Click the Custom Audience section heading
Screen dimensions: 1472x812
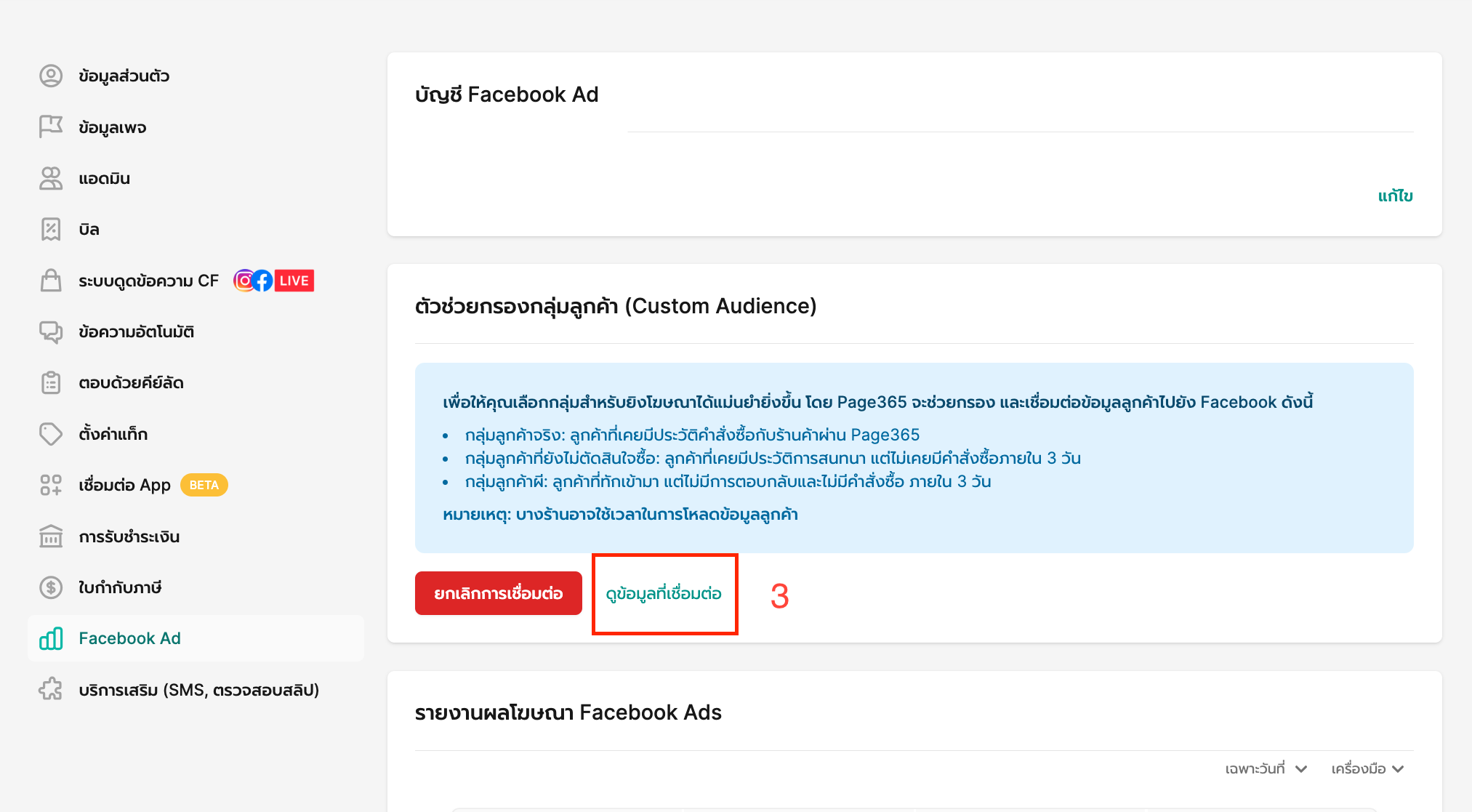tap(616, 306)
